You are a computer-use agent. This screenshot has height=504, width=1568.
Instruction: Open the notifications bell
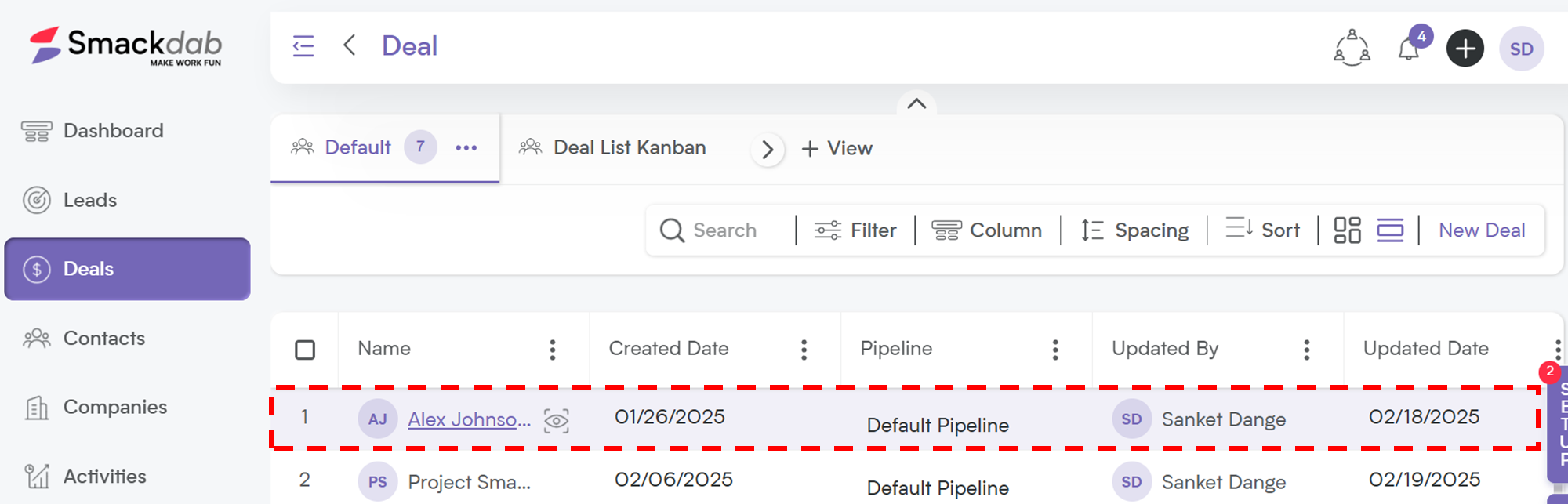[x=1409, y=49]
